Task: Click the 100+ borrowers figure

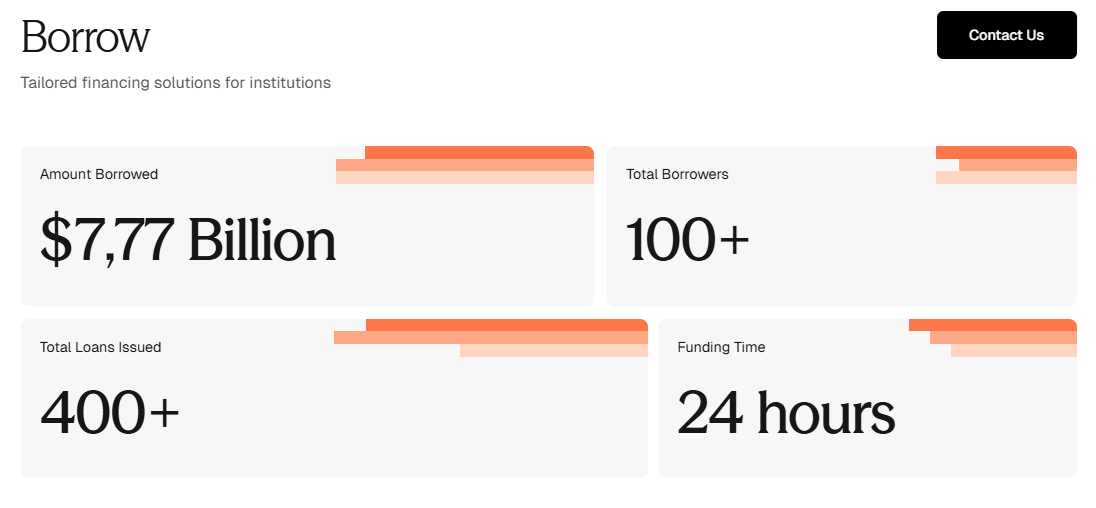Action: (x=688, y=241)
